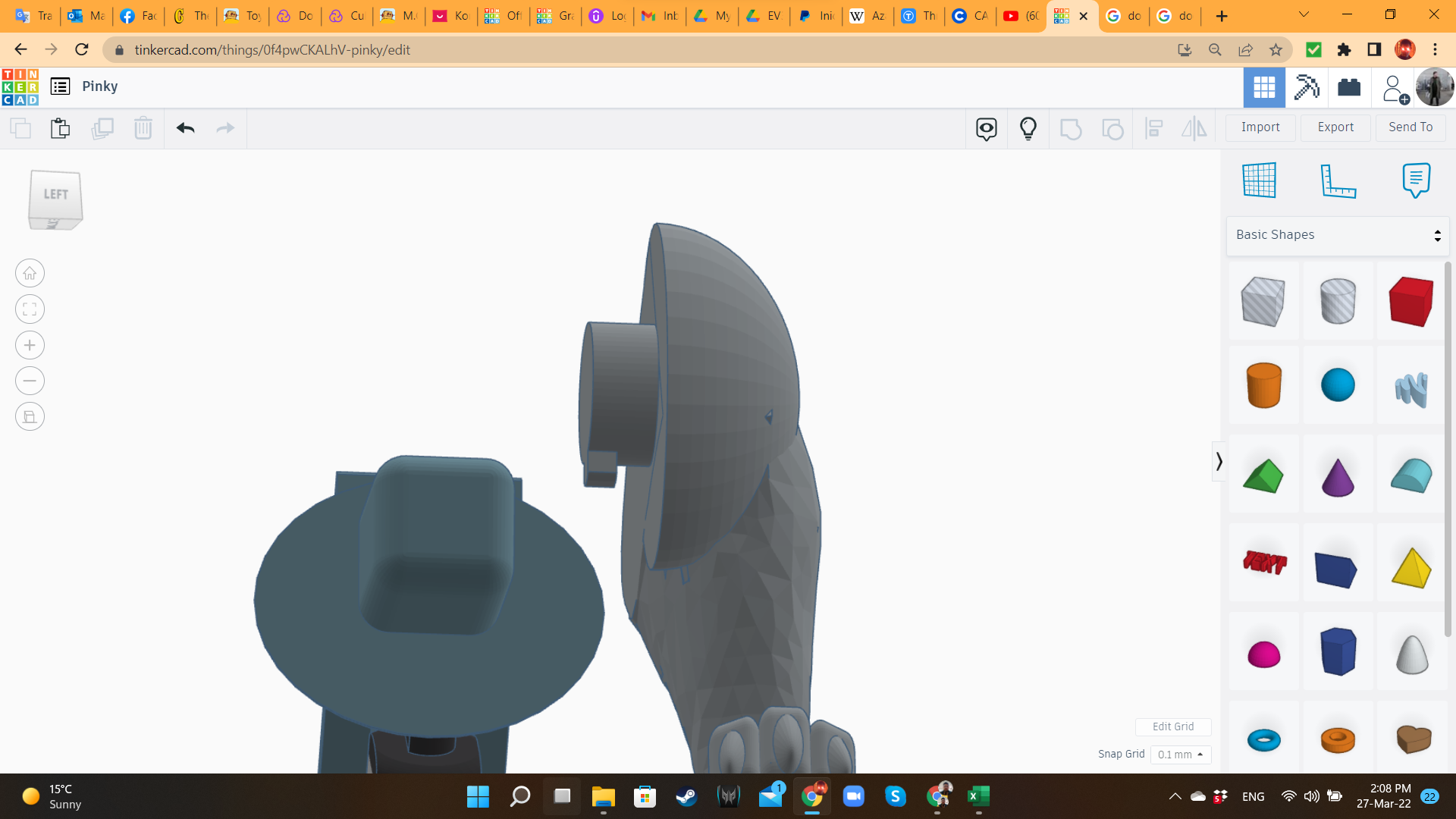The width and height of the screenshot is (1456, 819).
Task: Select the Ruler tool
Action: tap(1338, 180)
